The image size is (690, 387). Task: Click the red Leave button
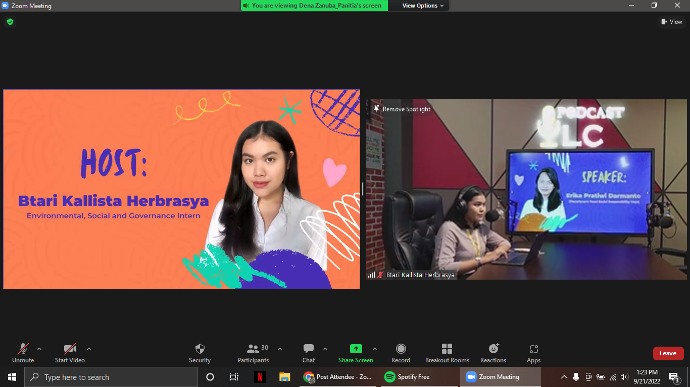coord(668,353)
